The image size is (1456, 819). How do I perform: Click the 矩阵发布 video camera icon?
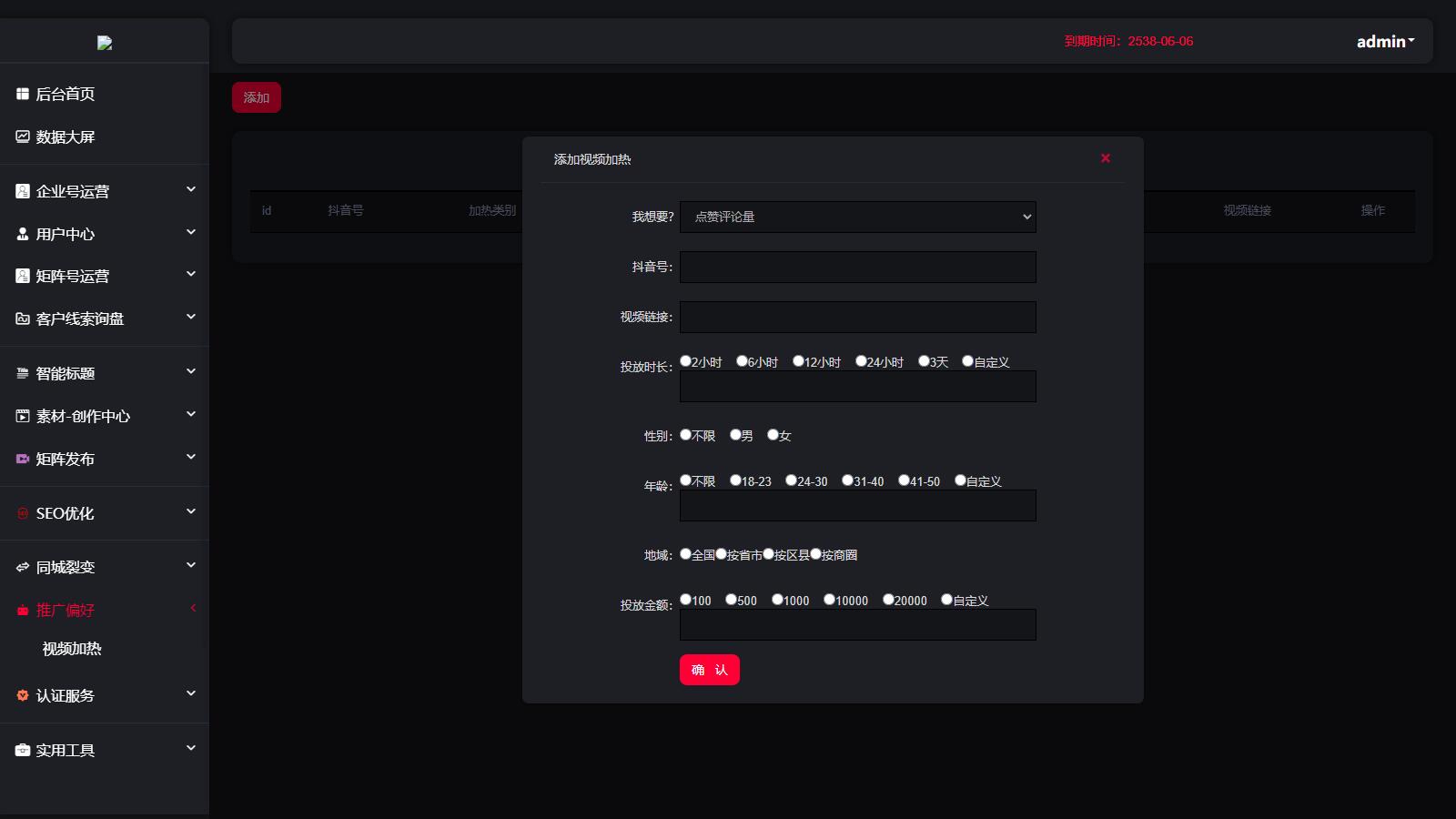(23, 459)
